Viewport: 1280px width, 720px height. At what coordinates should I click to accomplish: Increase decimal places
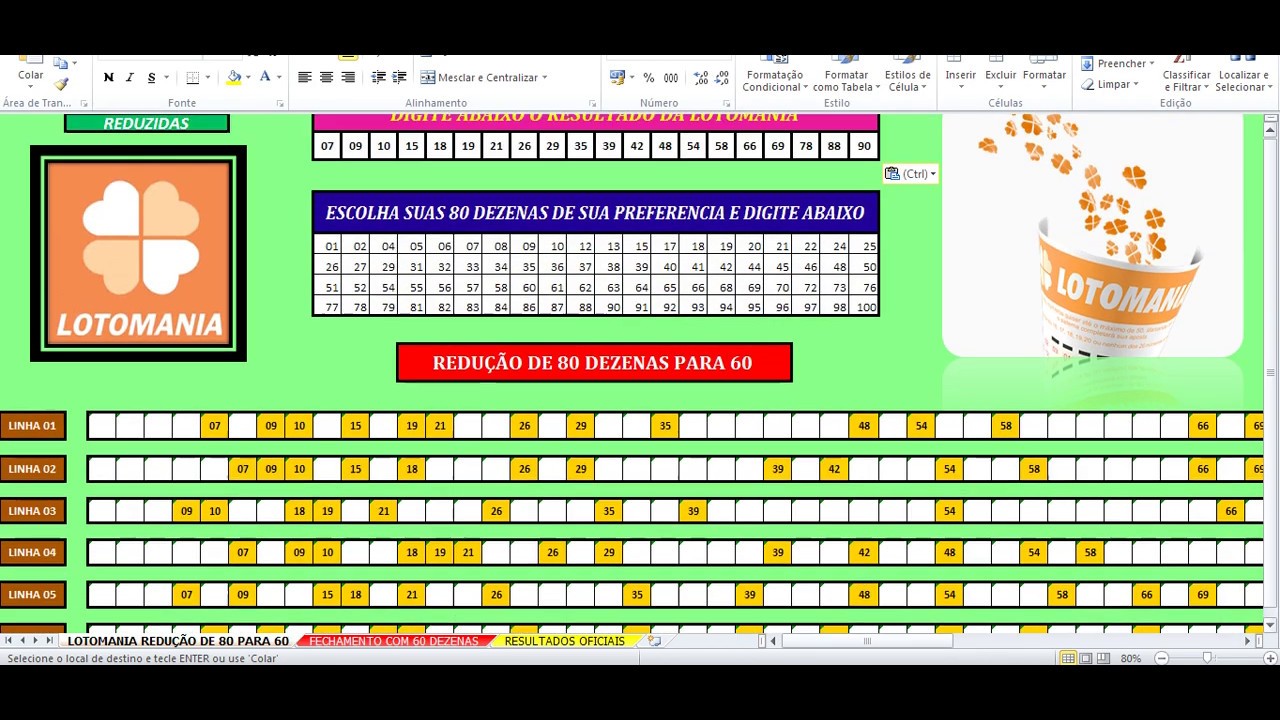pyautogui.click(x=700, y=77)
